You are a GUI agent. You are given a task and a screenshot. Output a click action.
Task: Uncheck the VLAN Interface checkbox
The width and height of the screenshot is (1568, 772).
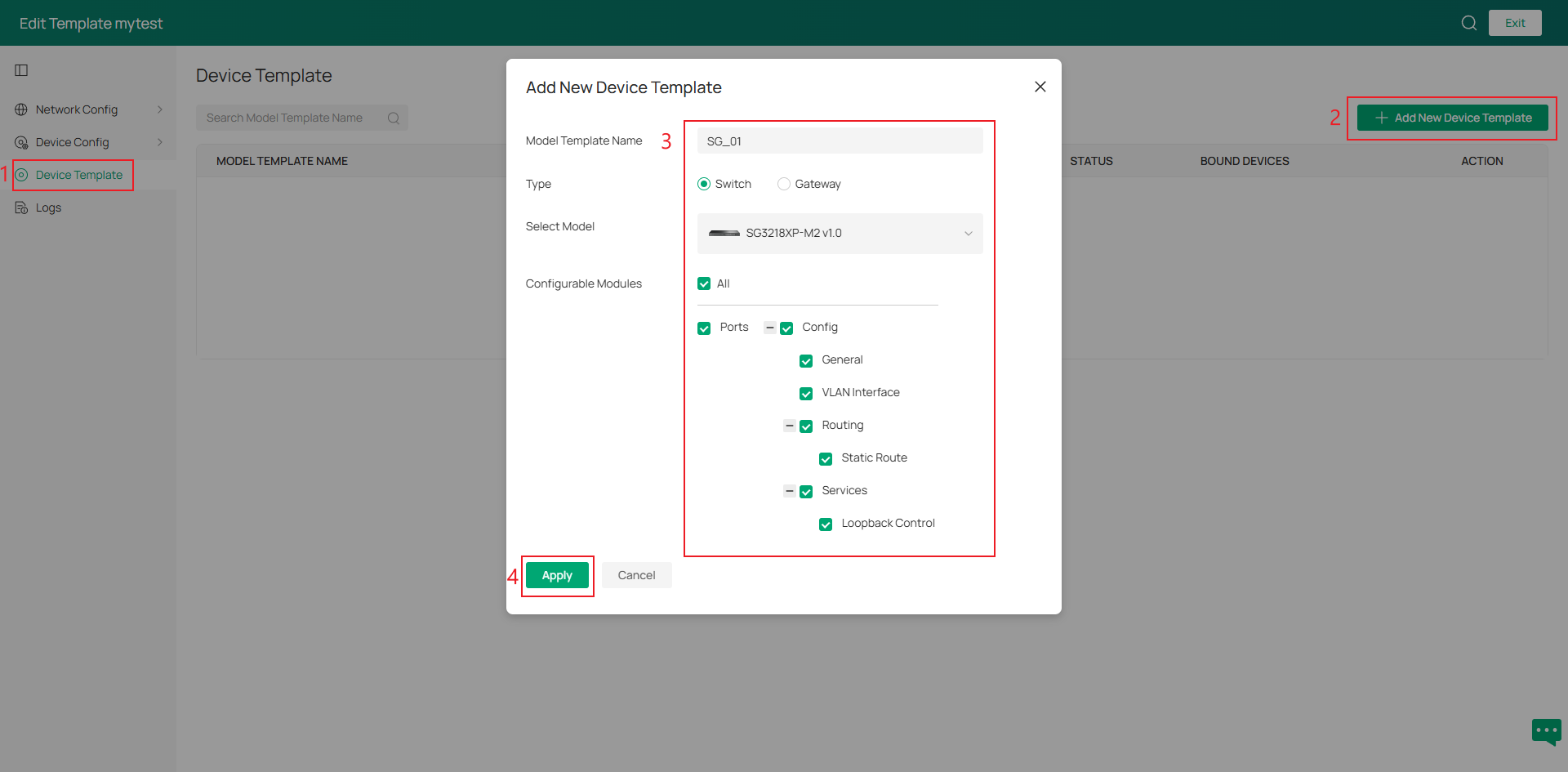(806, 394)
